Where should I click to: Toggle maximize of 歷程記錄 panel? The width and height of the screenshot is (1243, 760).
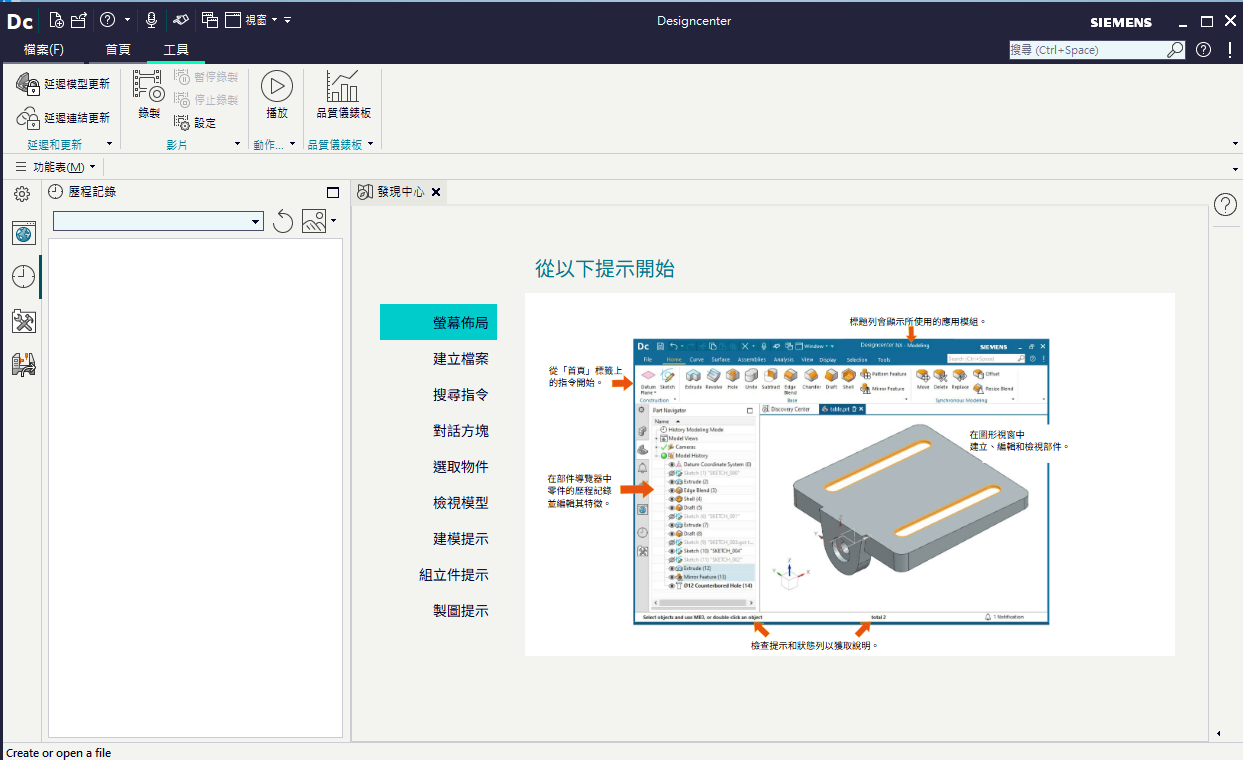pos(333,192)
